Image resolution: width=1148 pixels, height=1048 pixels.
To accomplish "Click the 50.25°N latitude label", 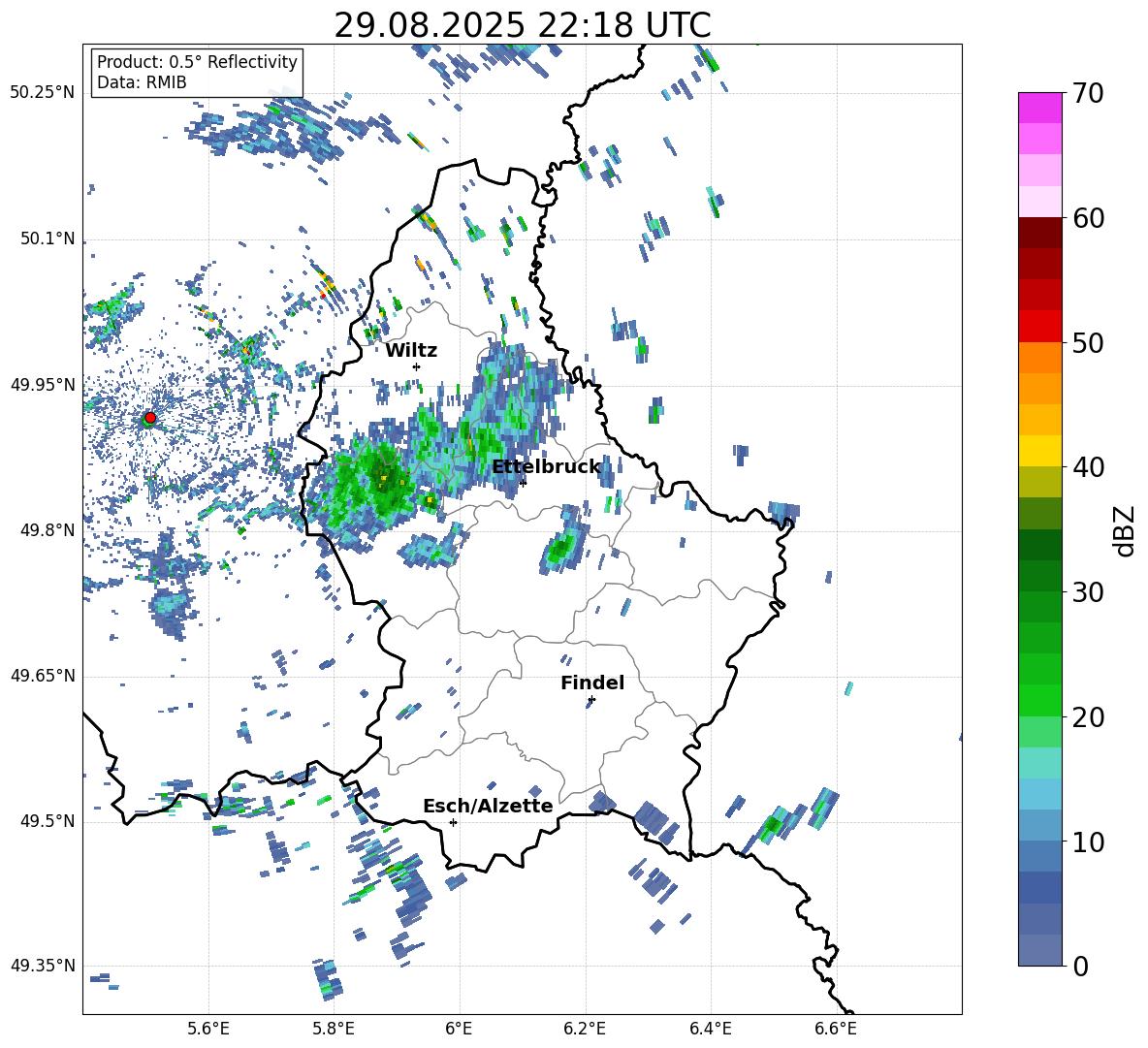I will pos(43,93).
